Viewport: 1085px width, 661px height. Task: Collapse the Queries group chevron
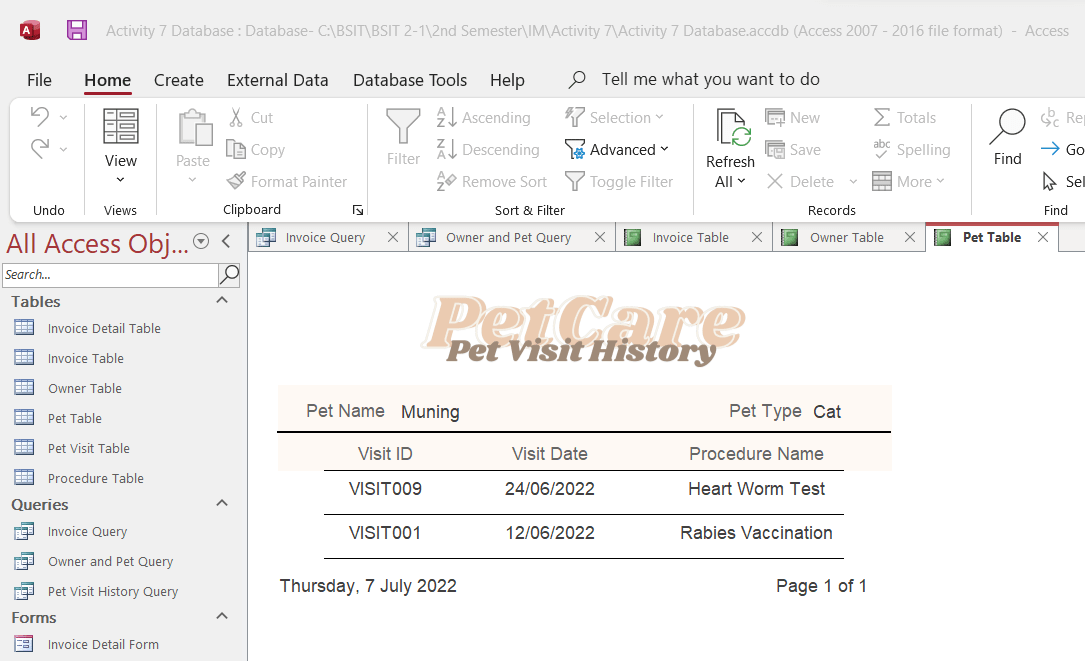tap(222, 504)
